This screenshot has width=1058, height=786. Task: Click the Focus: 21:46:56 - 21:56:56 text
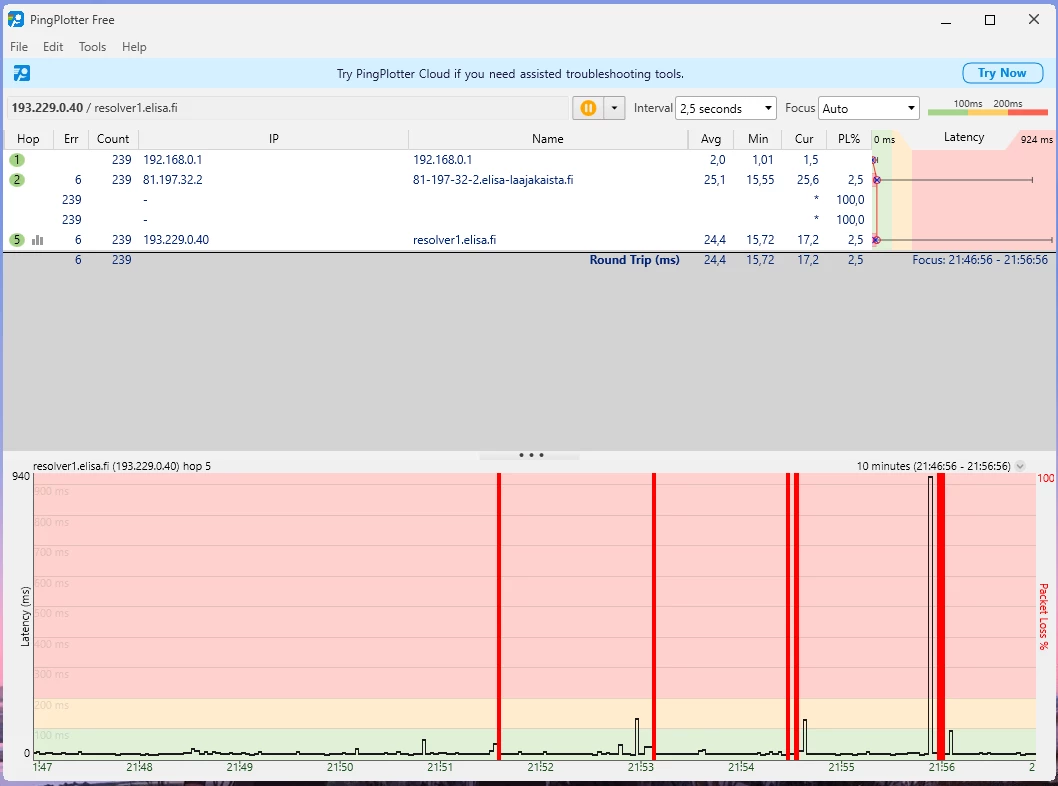pos(980,260)
